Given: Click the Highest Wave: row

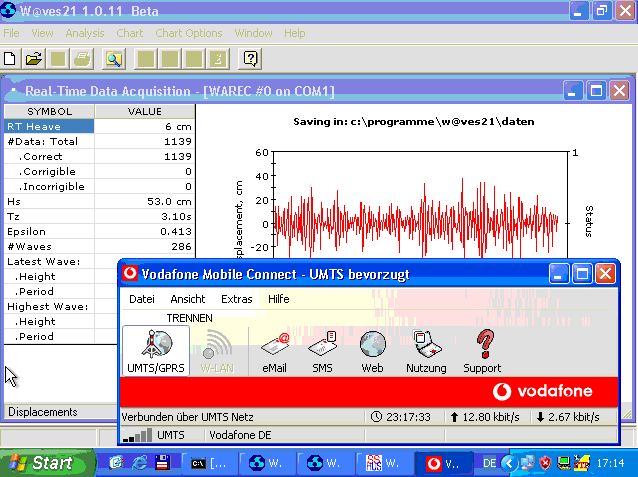Looking at the screenshot, I should [x=61, y=306].
